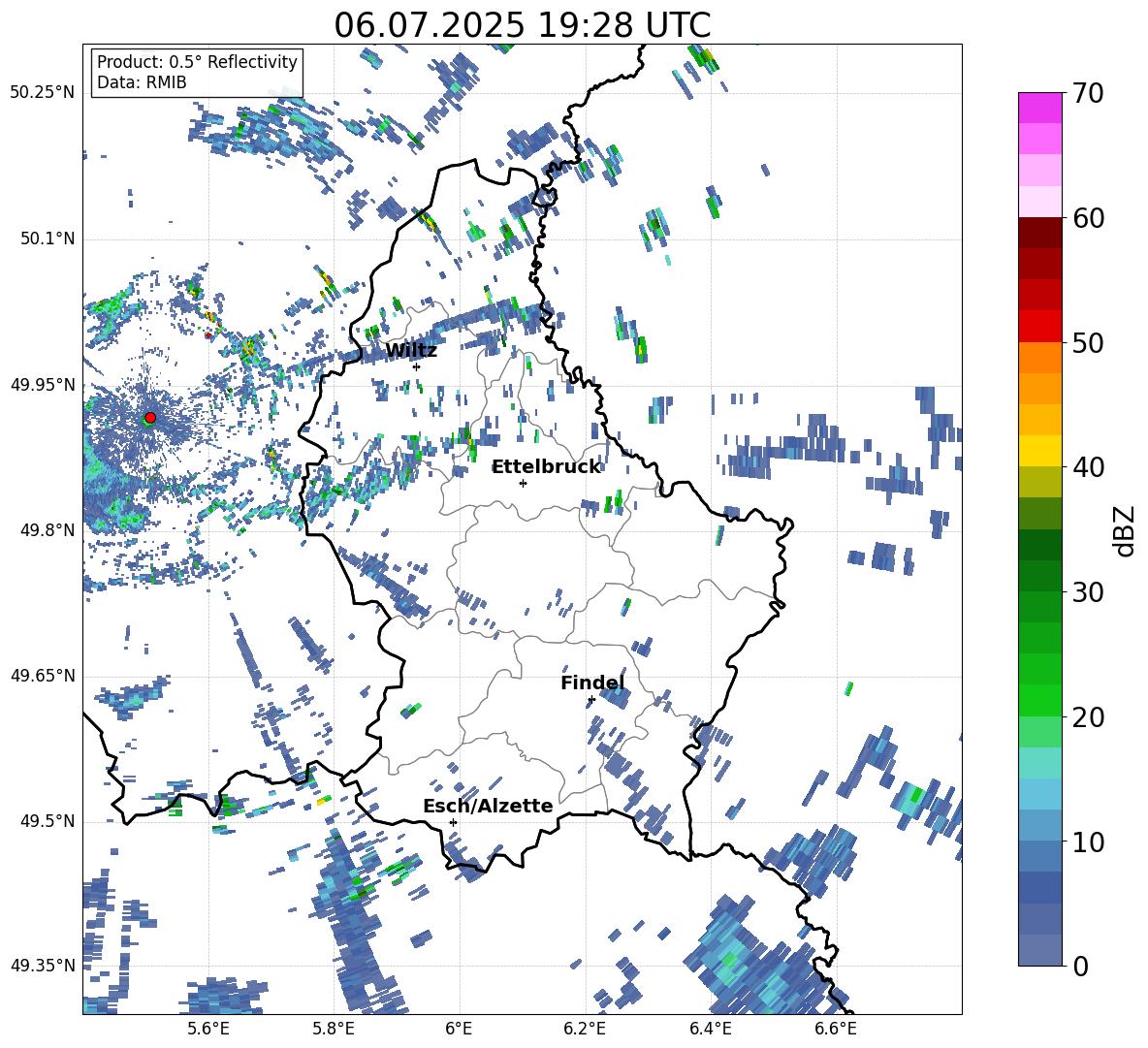Click the 10 tick on colorbar

(1087, 842)
